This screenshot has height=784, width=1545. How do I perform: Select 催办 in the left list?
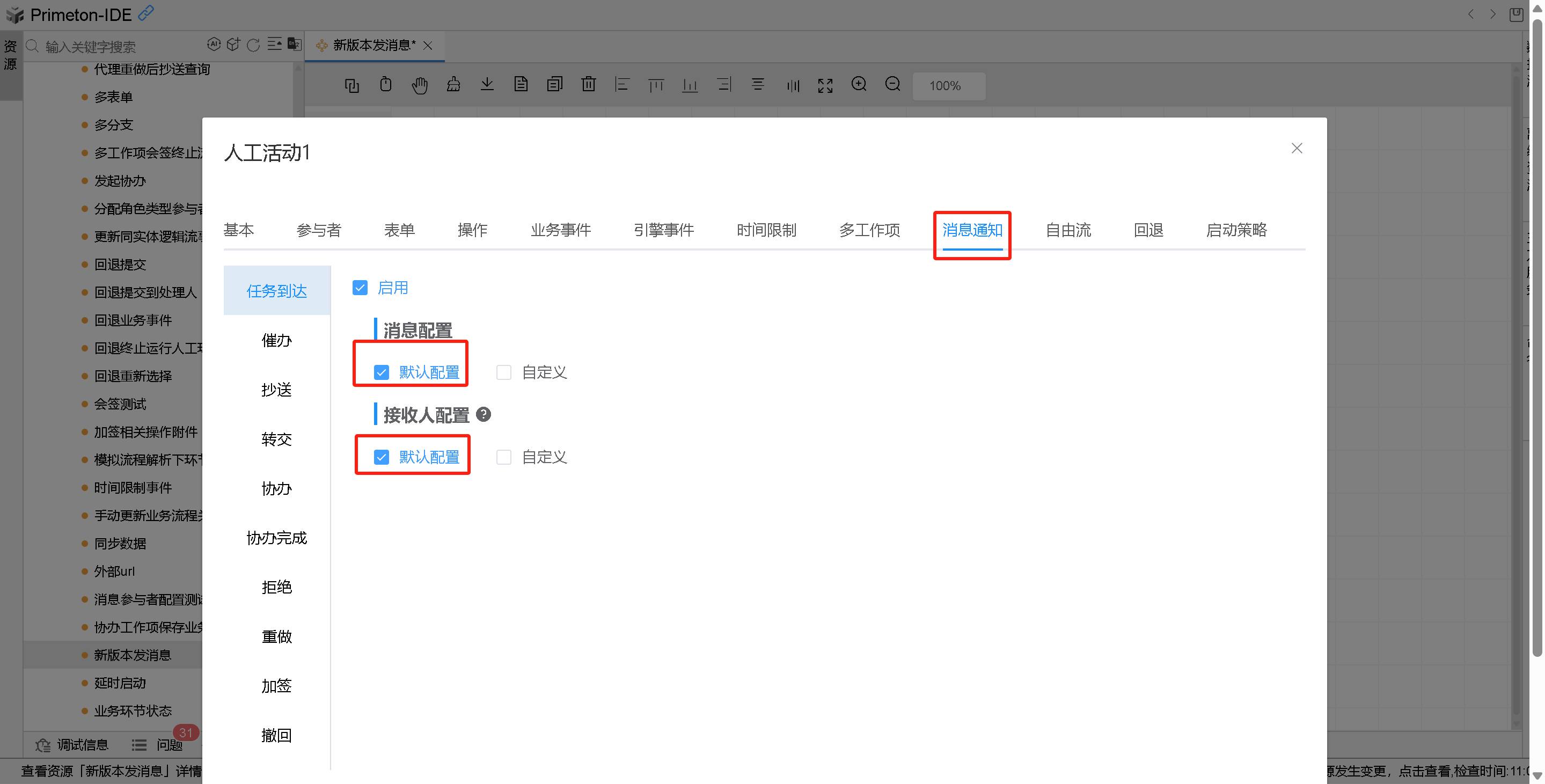click(x=276, y=341)
